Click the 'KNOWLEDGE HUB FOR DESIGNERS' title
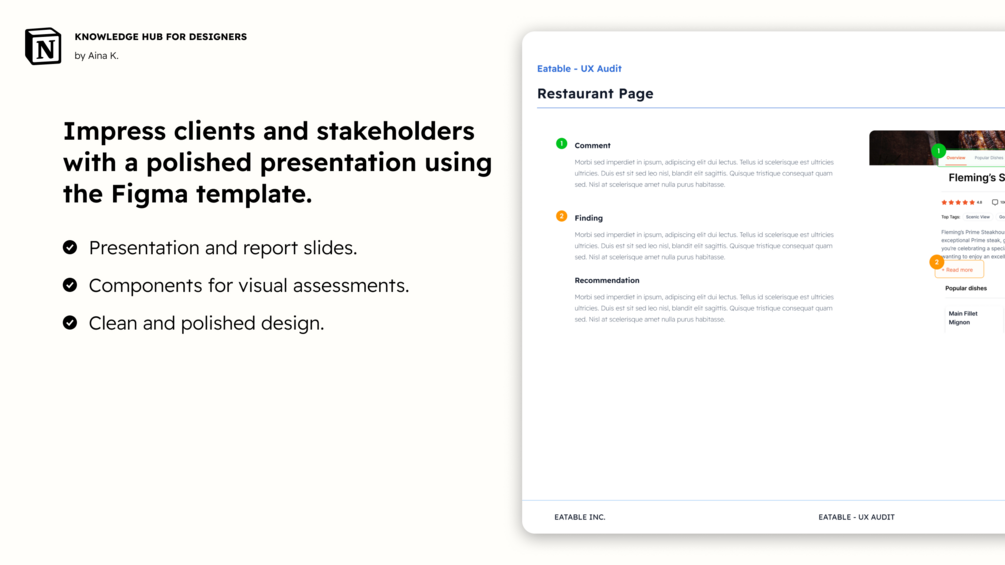Viewport: 1005px width, 565px height. pyautogui.click(x=161, y=37)
